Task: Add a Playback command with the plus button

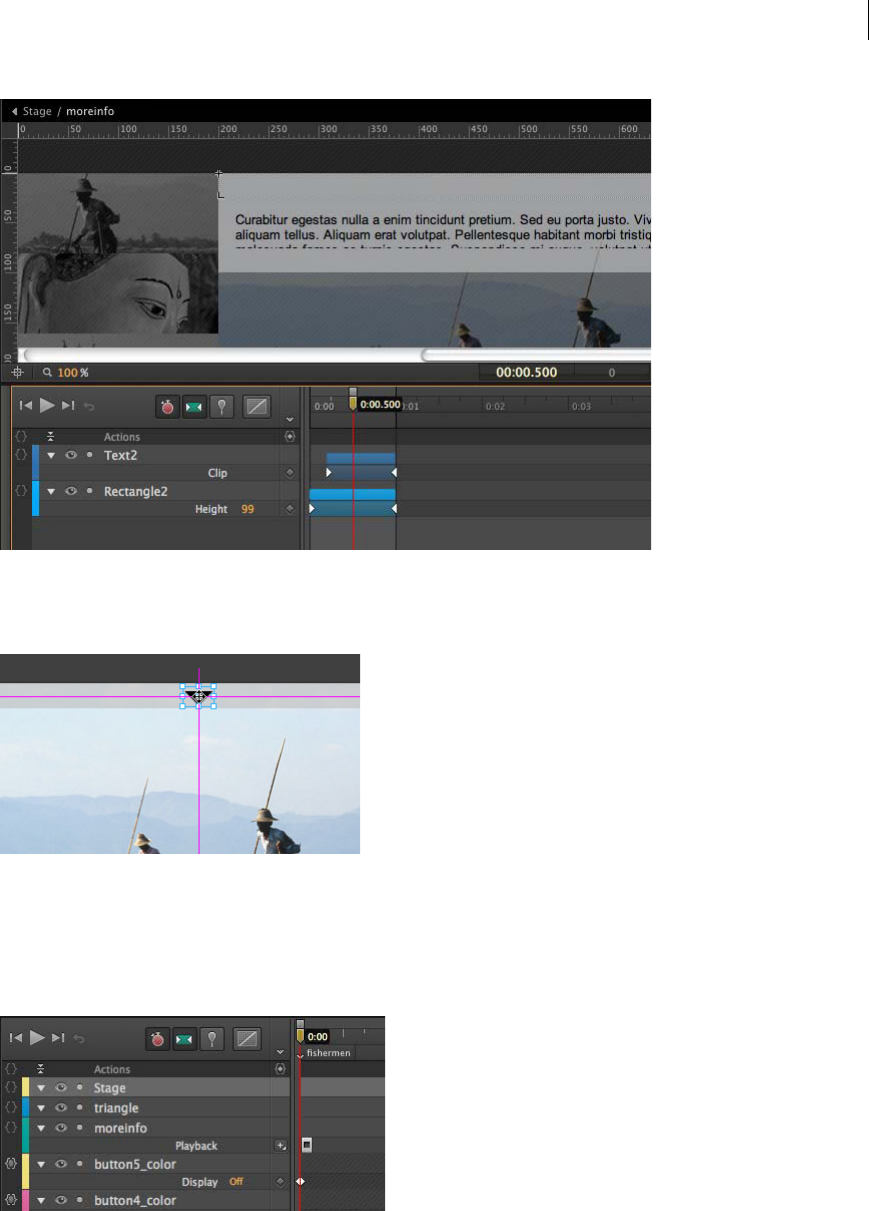Action: (282, 1145)
